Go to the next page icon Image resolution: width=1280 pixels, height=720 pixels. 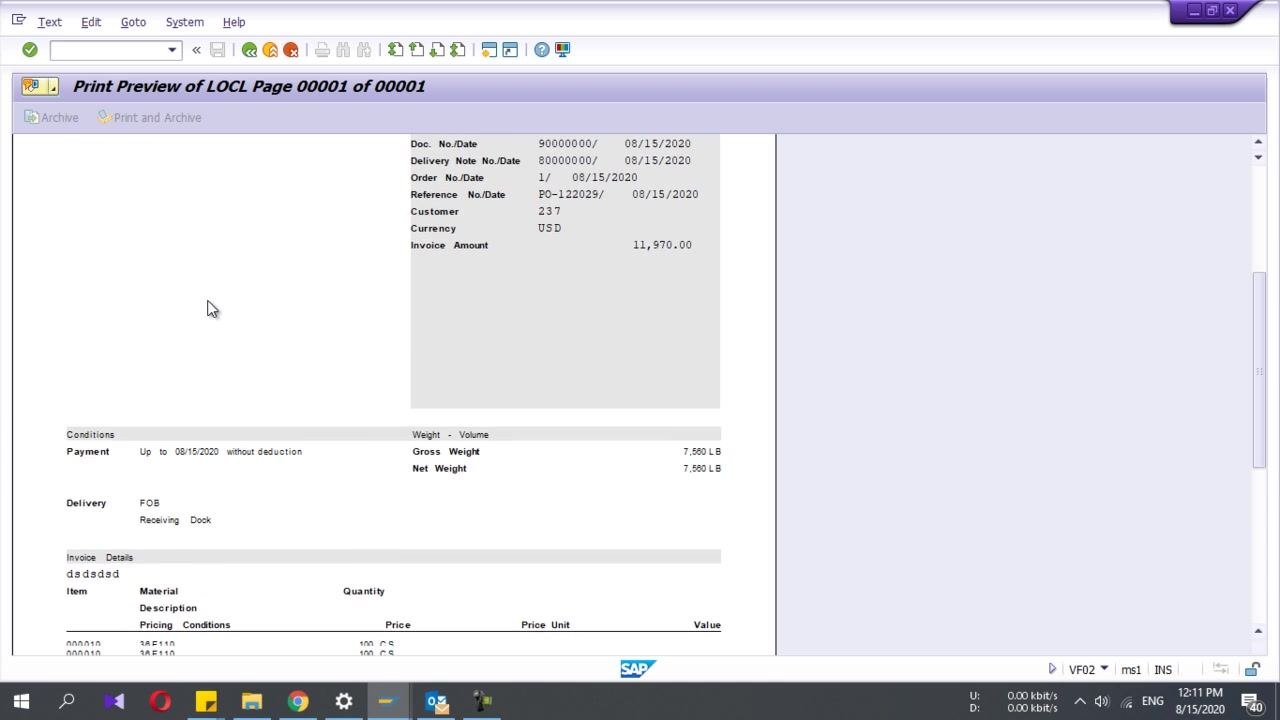[x=437, y=50]
